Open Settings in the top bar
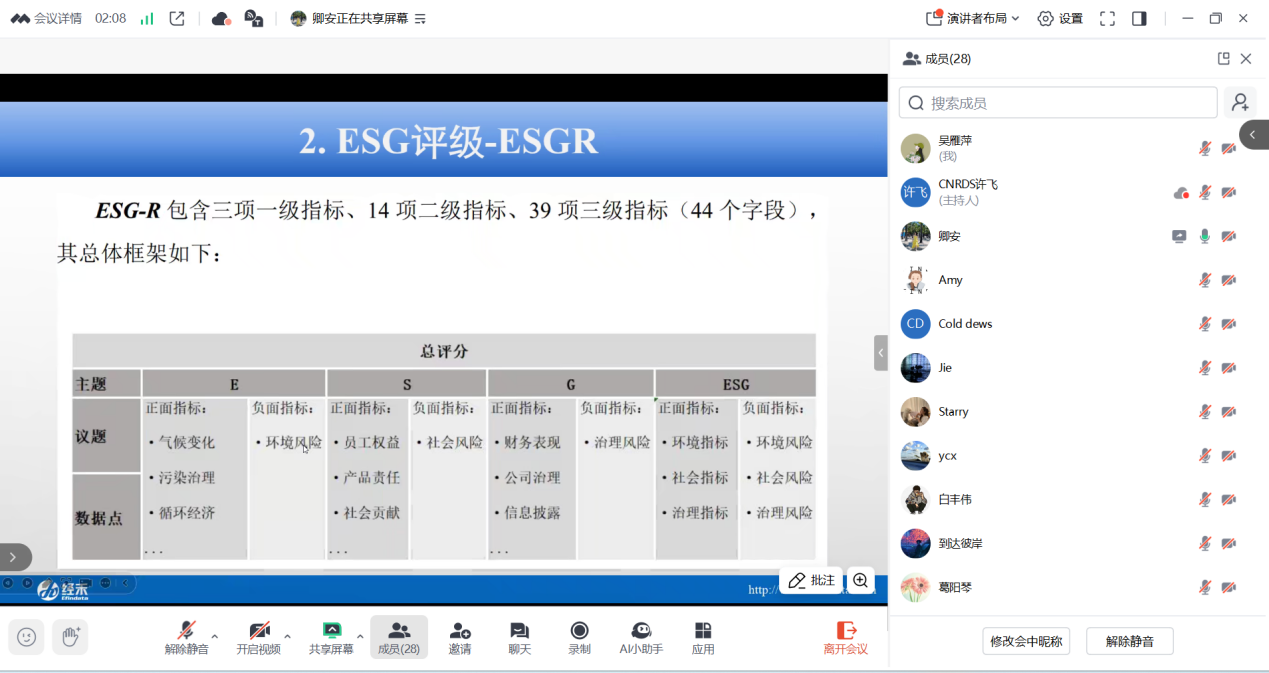Viewport: 1269px width, 673px height. pyautogui.click(x=1060, y=18)
